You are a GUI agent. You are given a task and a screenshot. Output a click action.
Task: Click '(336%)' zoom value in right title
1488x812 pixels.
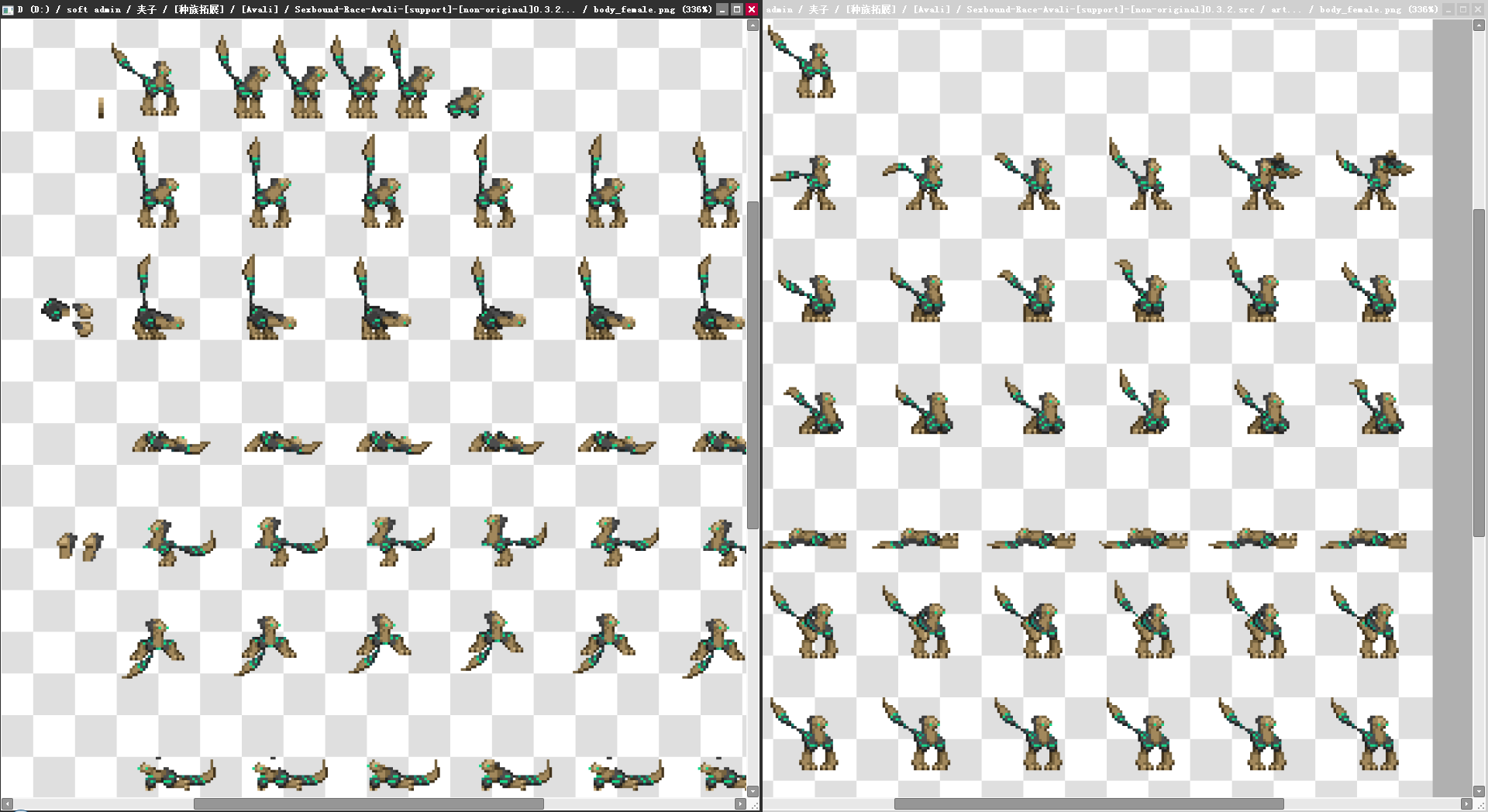[1423, 9]
